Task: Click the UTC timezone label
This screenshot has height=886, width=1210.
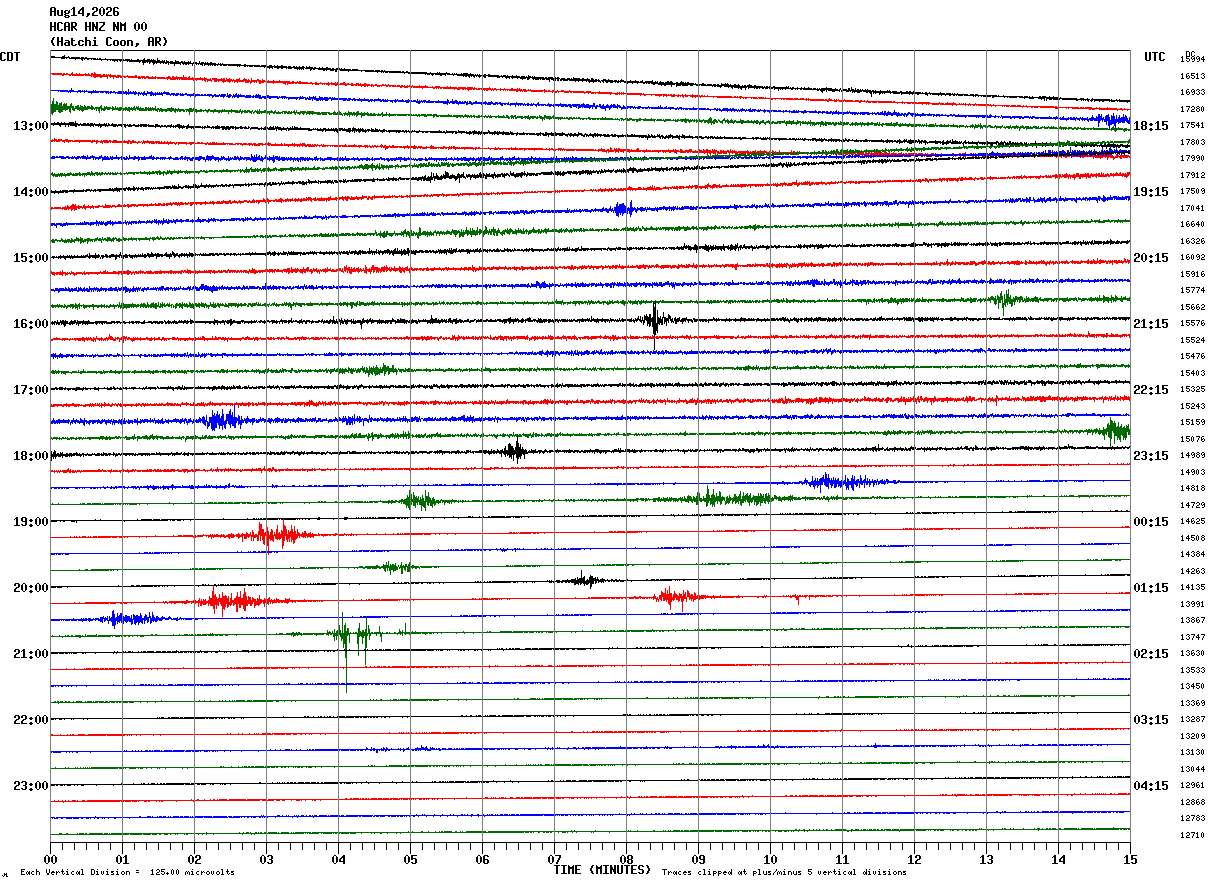Action: point(1155,57)
